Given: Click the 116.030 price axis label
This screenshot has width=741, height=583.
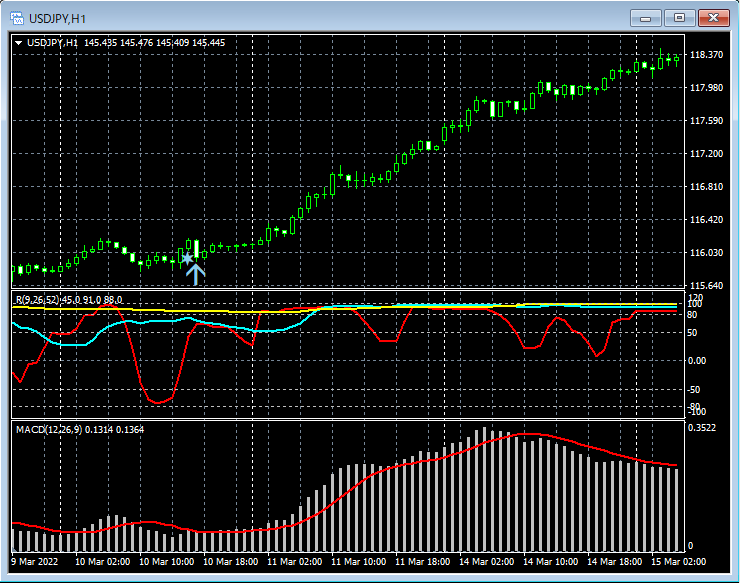Looking at the screenshot, I should (707, 252).
